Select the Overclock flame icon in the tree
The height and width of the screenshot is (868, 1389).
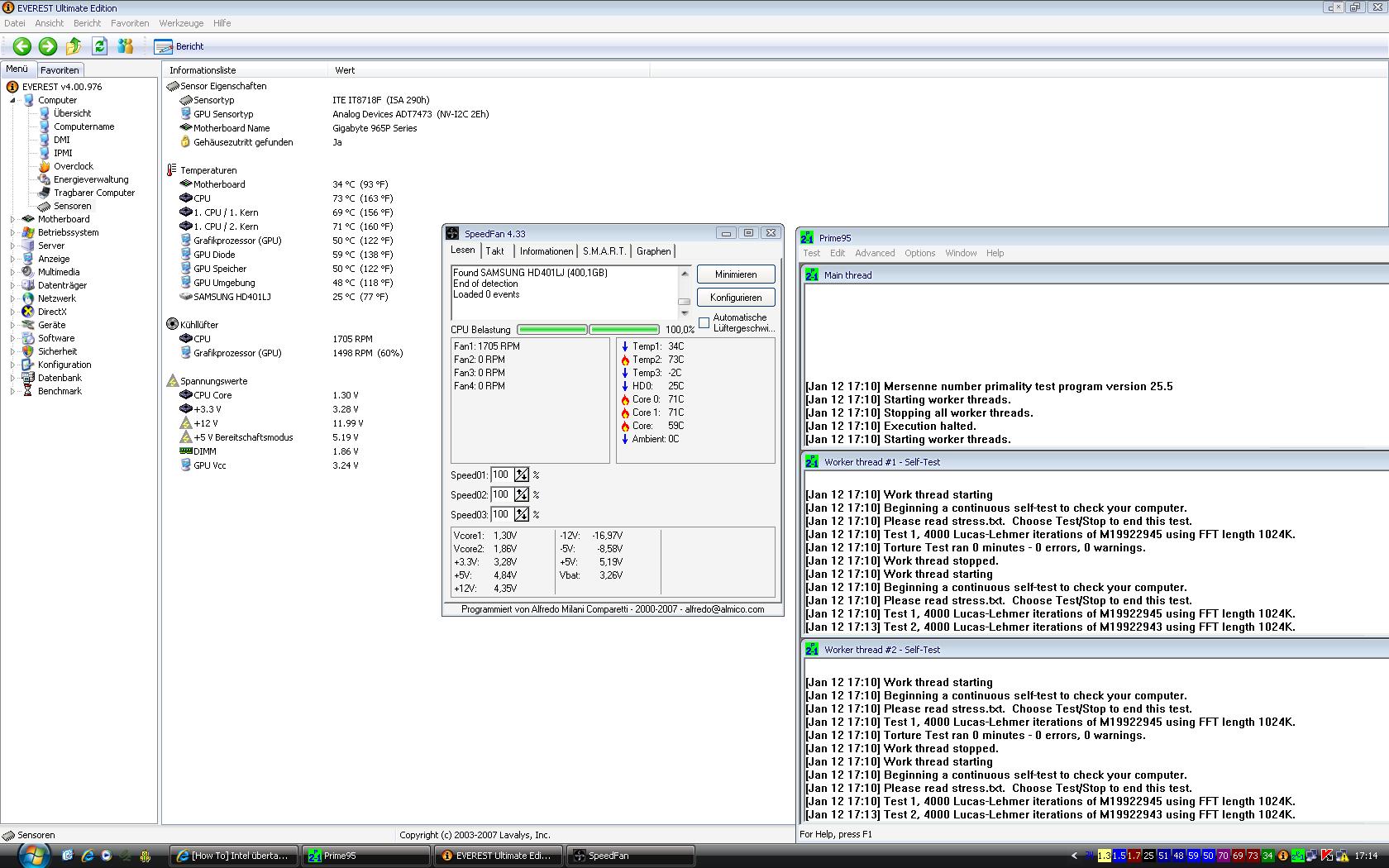click(x=45, y=166)
